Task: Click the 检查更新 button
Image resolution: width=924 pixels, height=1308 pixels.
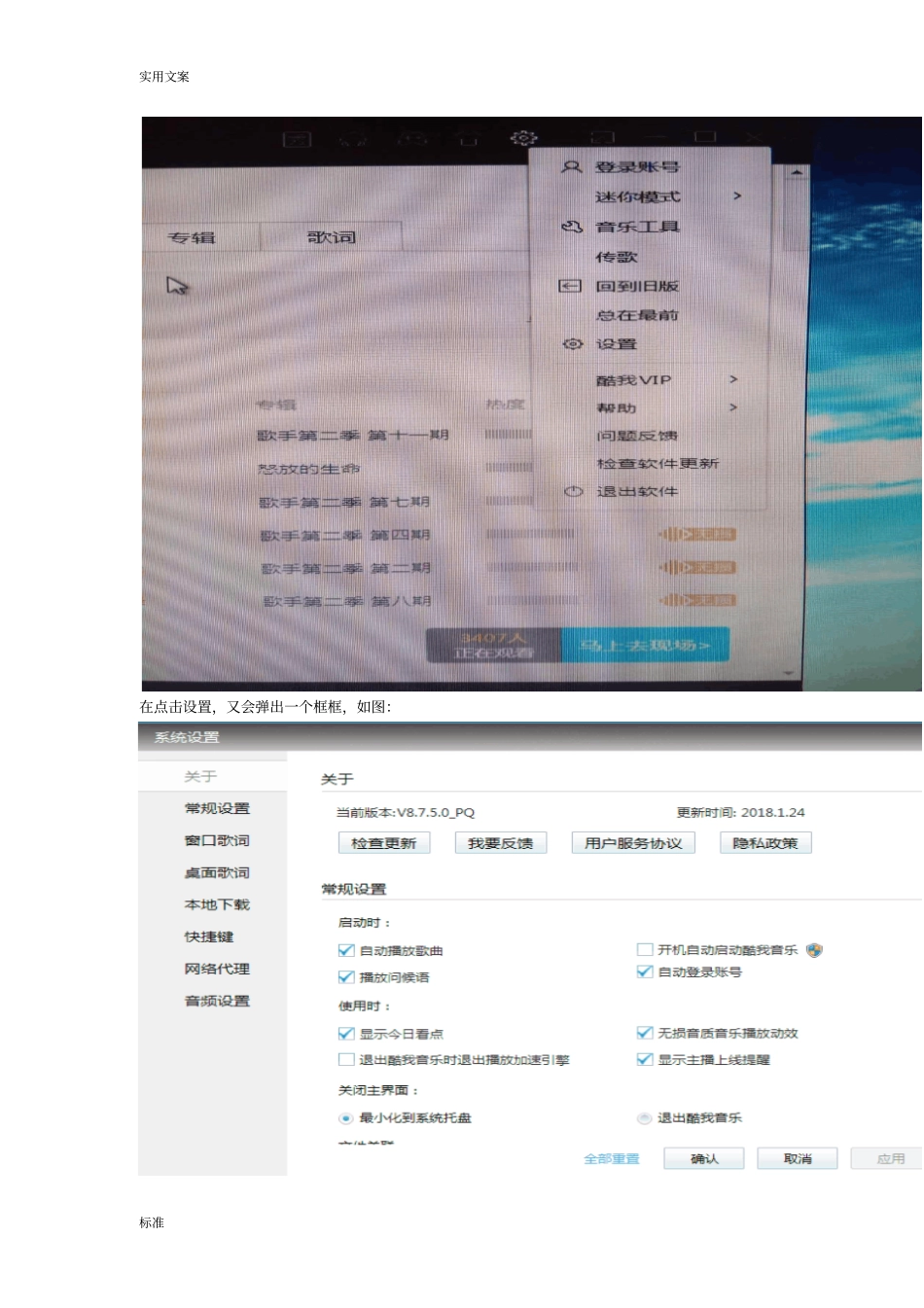Action: click(x=383, y=843)
